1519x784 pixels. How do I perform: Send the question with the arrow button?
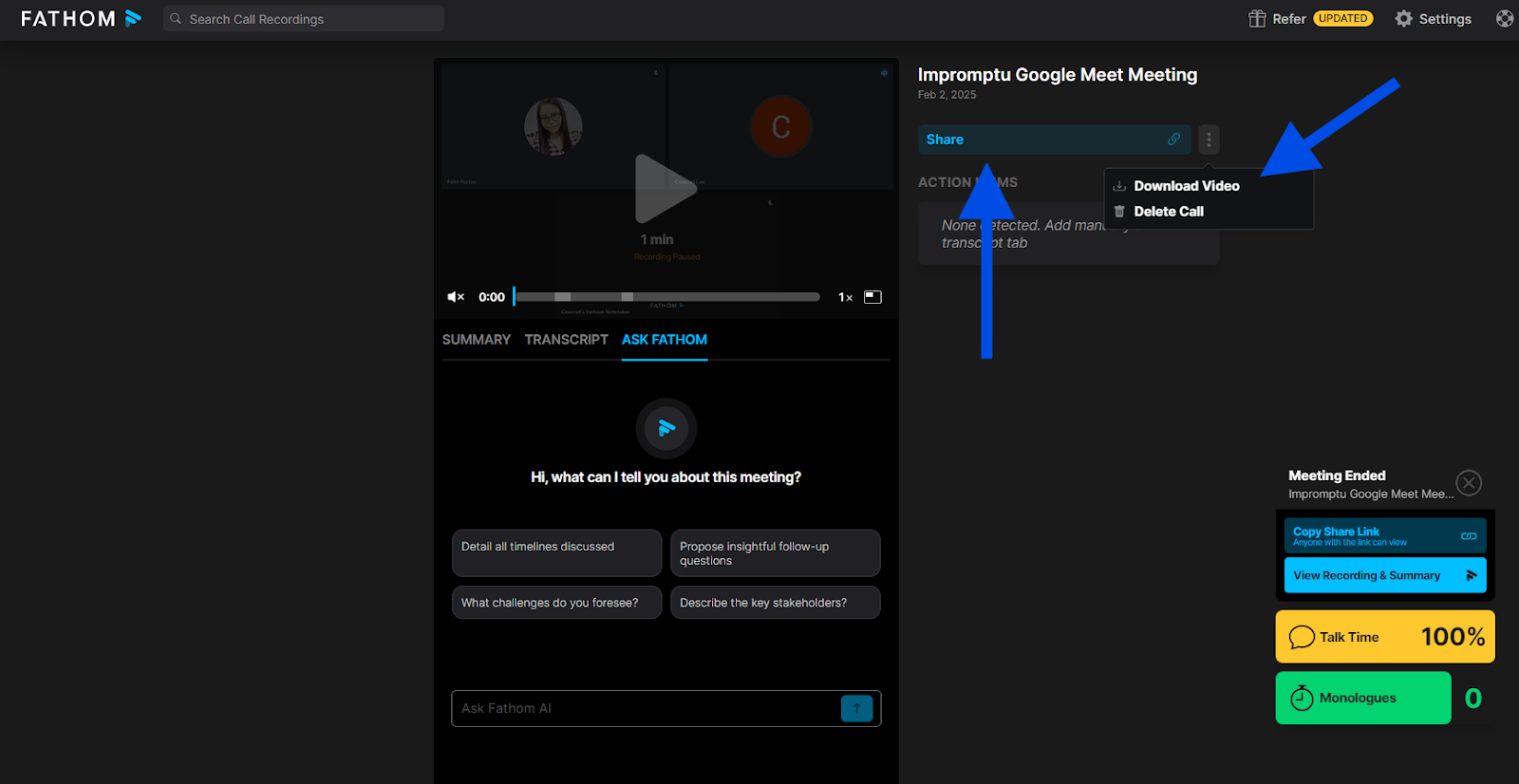857,708
